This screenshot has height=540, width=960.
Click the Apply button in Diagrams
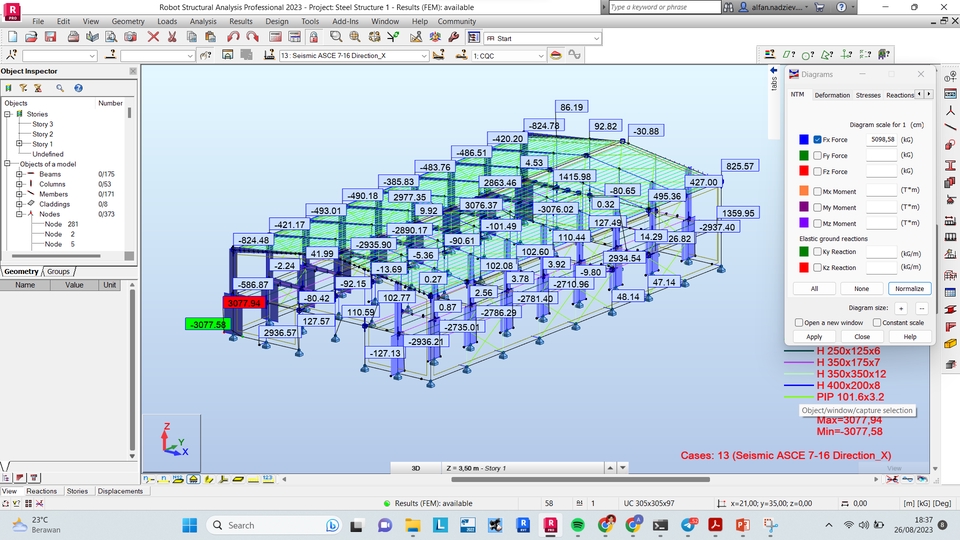814,337
